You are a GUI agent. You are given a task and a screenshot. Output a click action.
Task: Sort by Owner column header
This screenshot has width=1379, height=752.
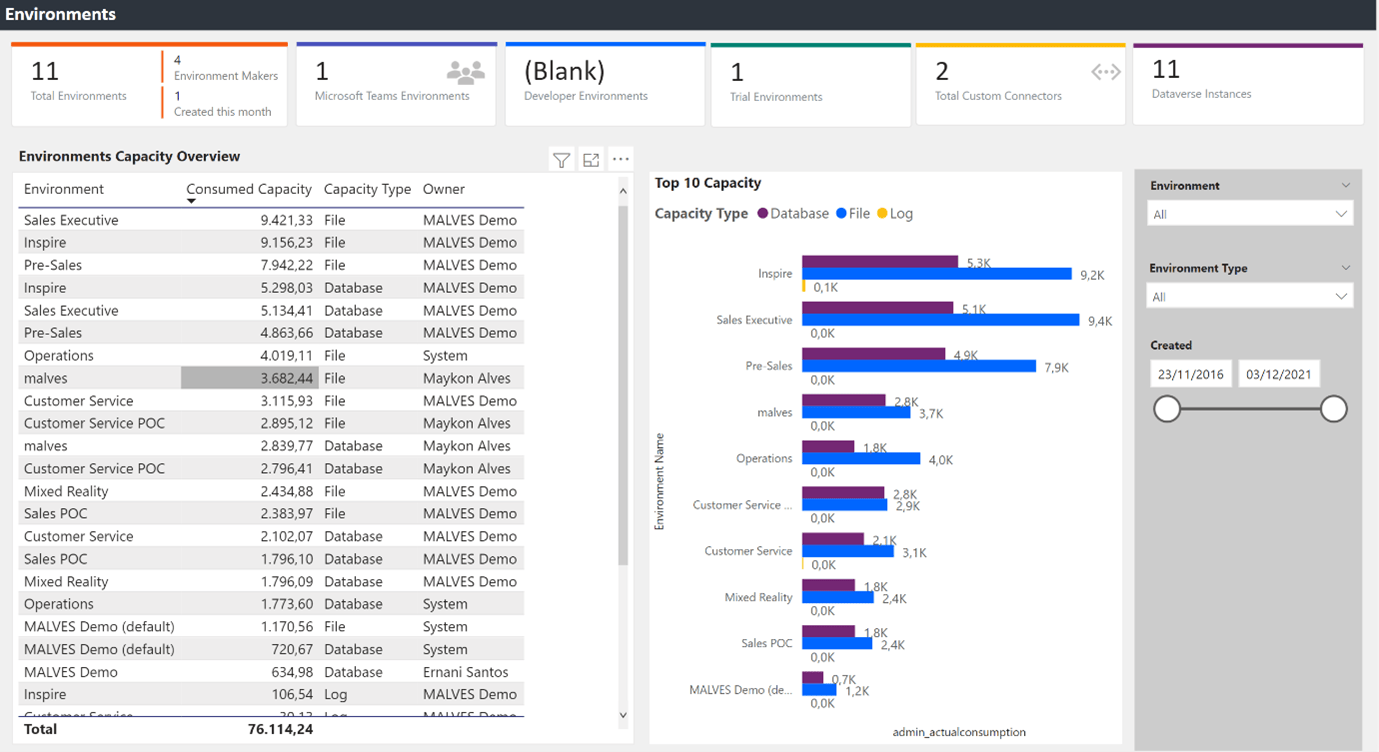443,189
